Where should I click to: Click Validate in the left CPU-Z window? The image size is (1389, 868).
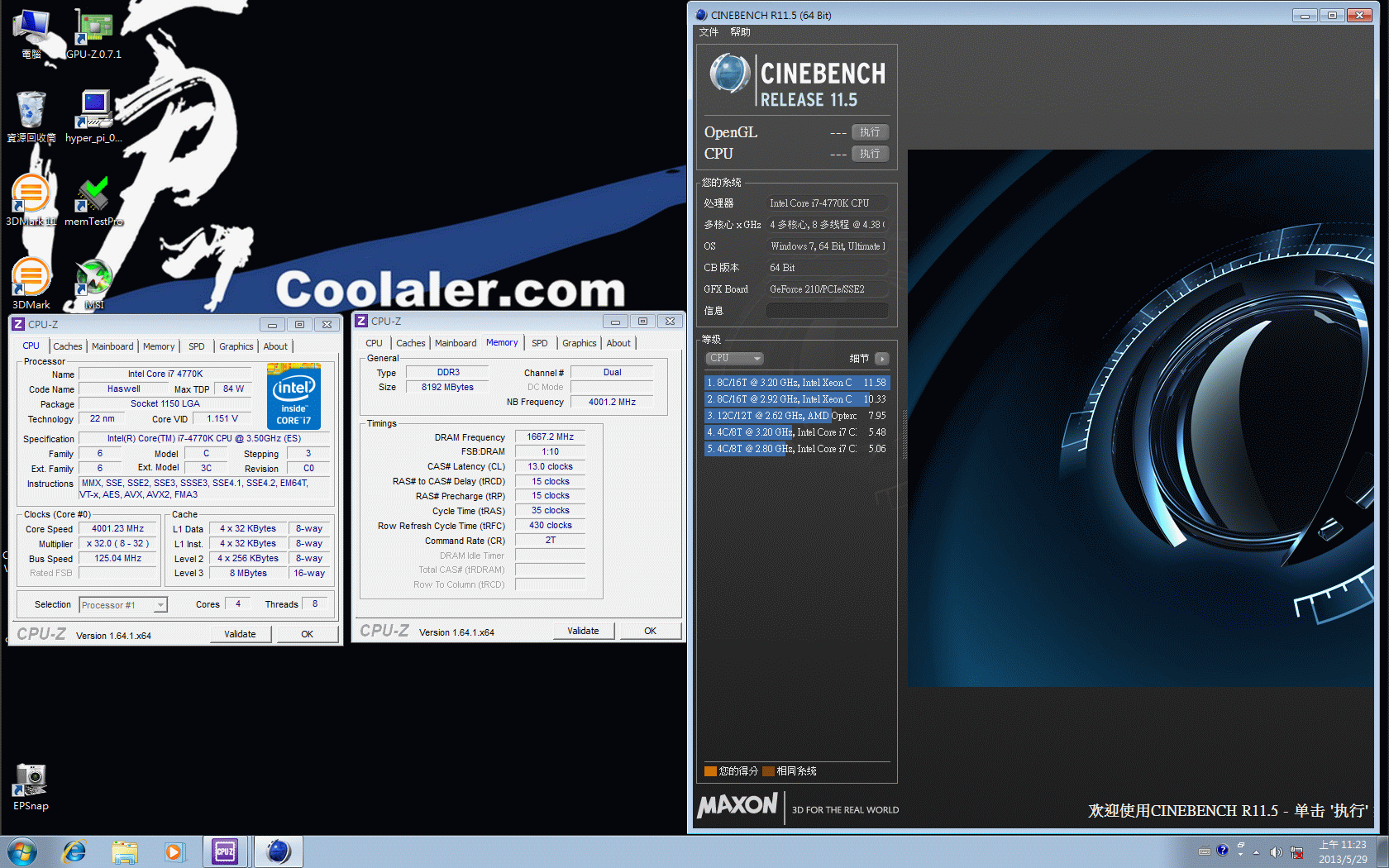(240, 634)
